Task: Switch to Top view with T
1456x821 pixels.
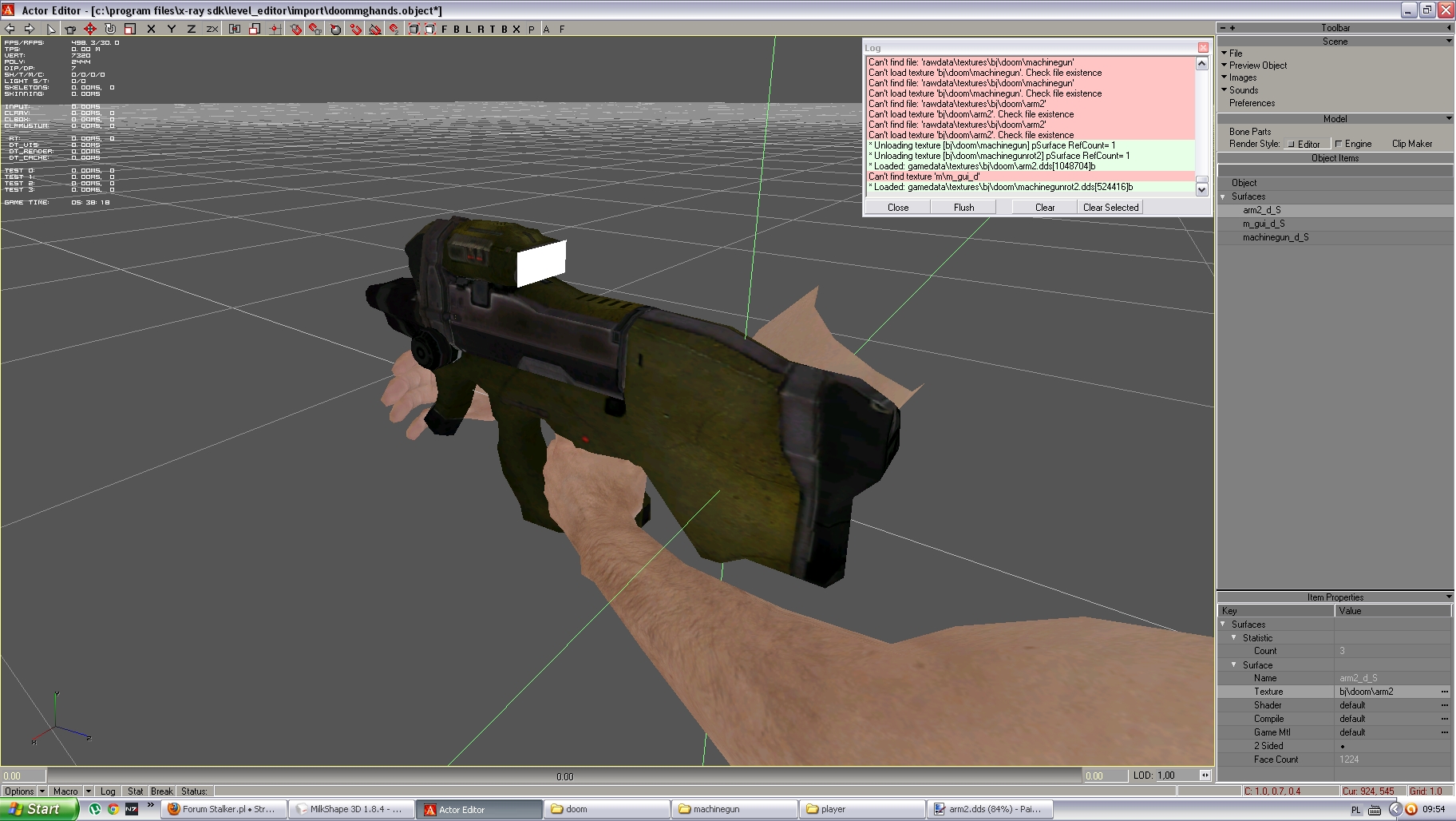Action: 493,29
